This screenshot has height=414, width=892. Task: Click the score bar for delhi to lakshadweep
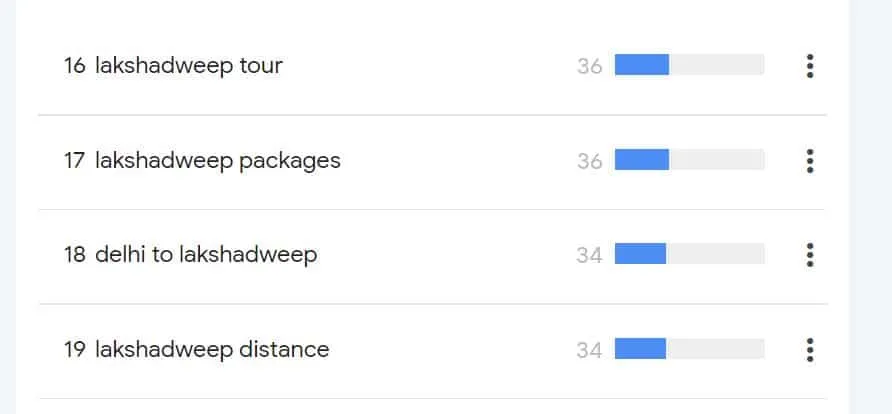coord(689,254)
